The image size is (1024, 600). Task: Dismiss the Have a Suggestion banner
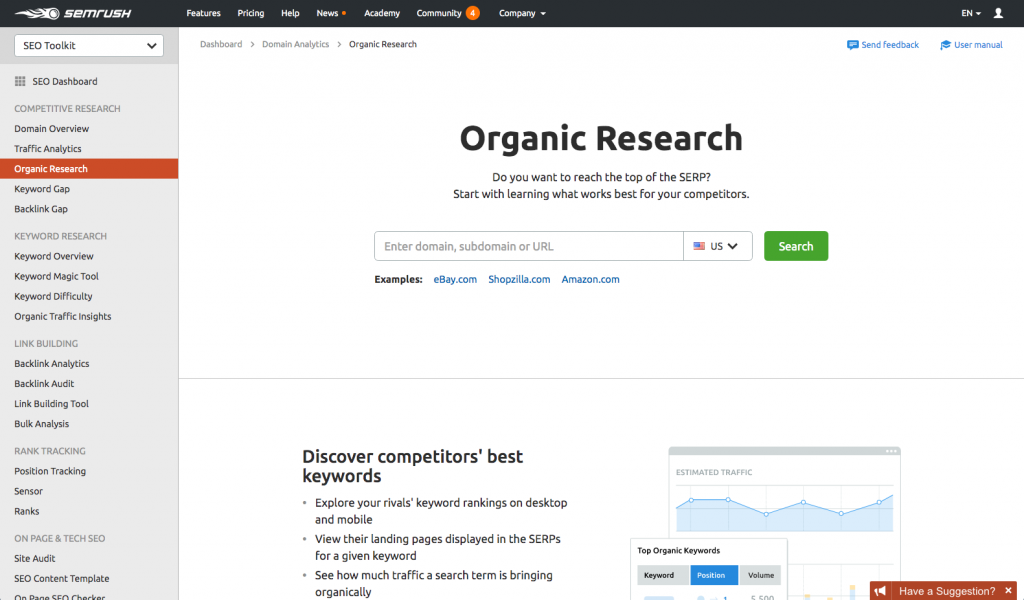[x=1008, y=590]
